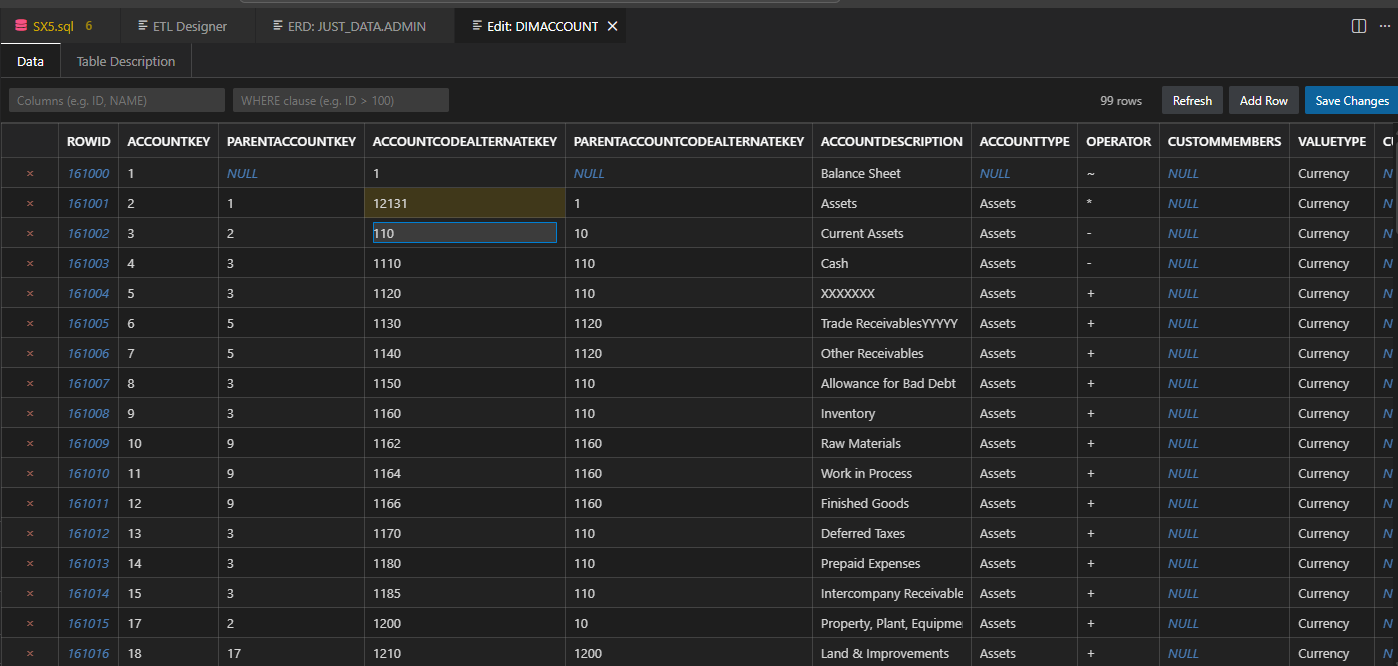Select the Work in Process cell
Viewport: 1398px width, 666px height.
pyautogui.click(x=892, y=473)
